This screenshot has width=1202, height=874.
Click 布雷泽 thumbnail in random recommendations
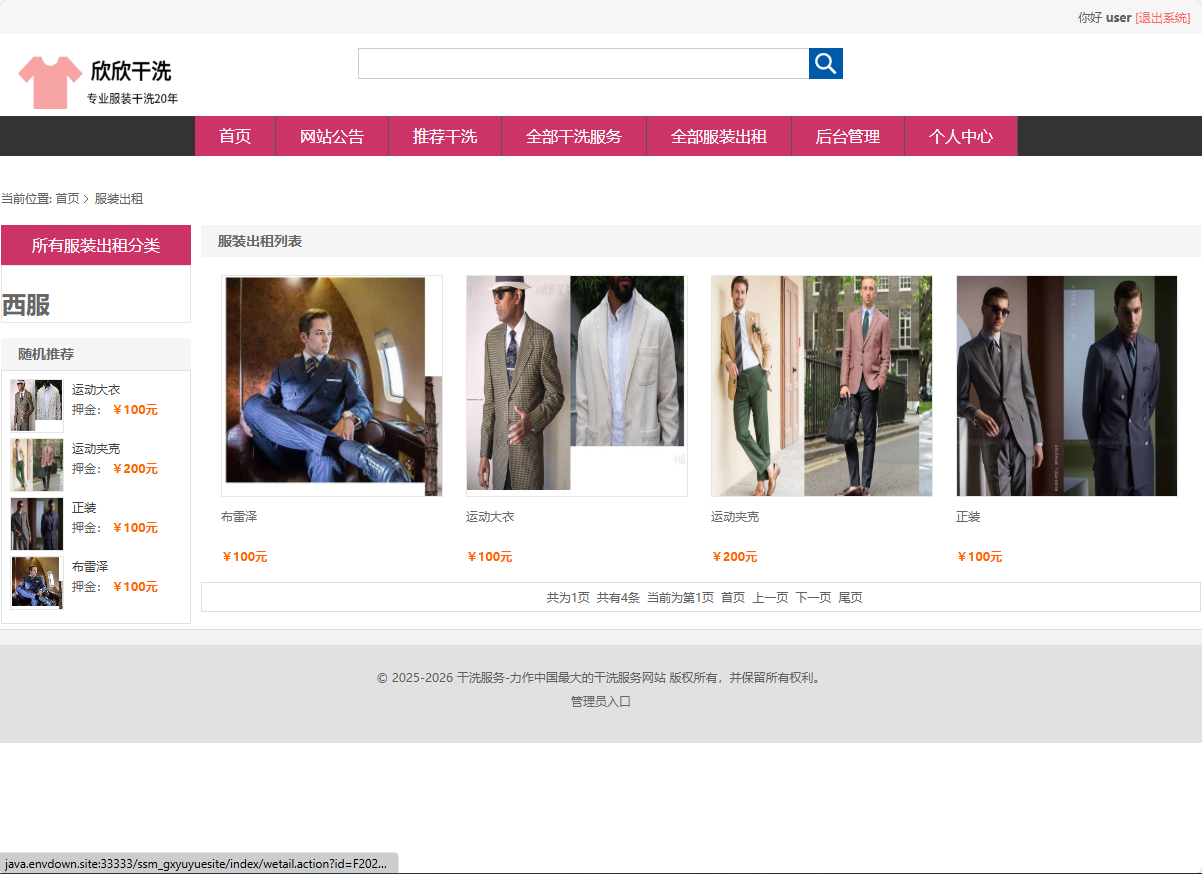pos(36,582)
